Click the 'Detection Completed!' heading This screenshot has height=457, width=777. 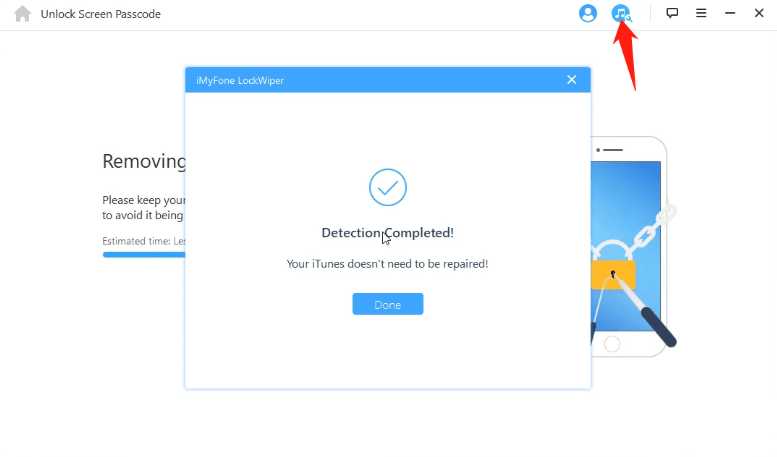[388, 232]
